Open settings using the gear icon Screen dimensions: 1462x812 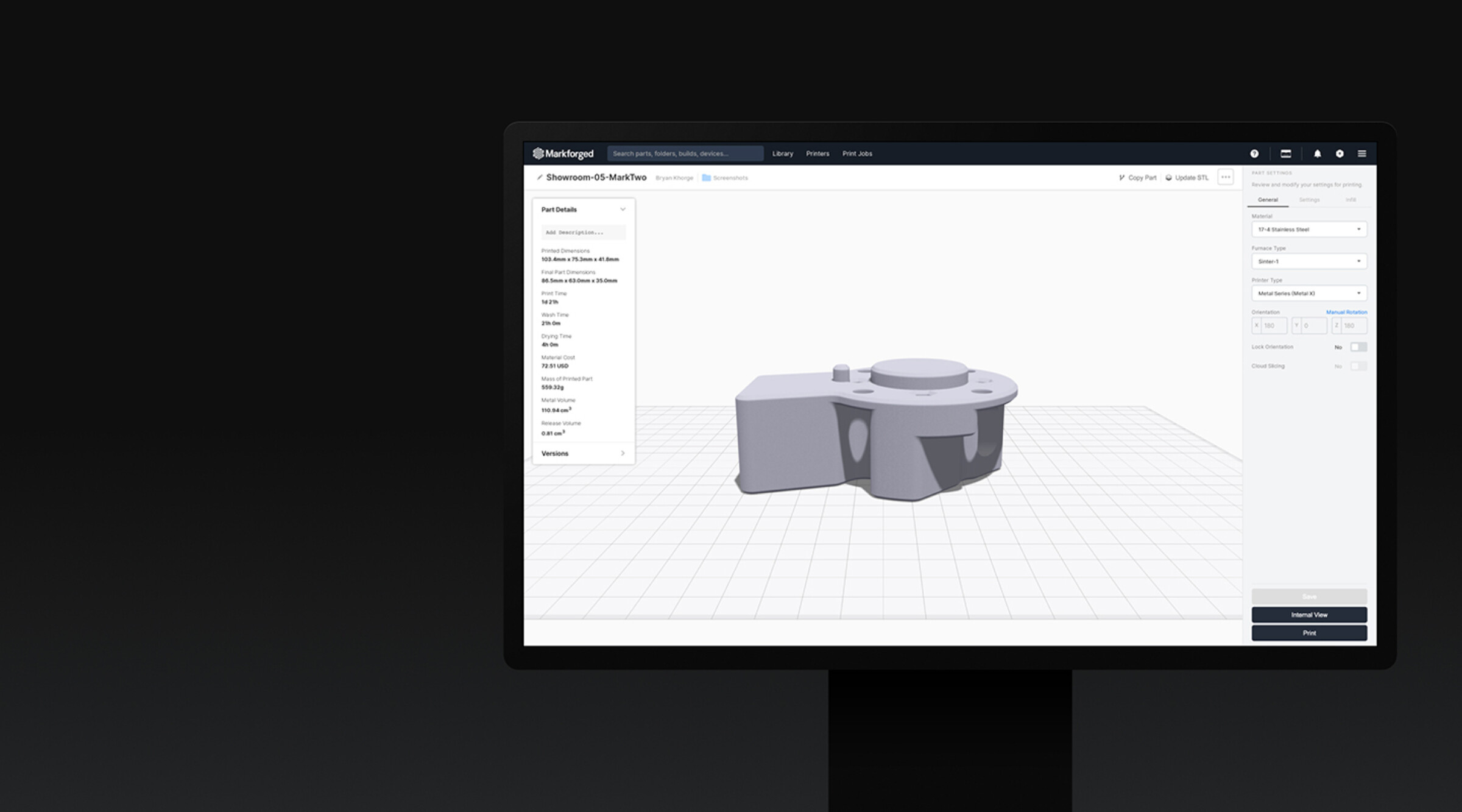[x=1340, y=154]
